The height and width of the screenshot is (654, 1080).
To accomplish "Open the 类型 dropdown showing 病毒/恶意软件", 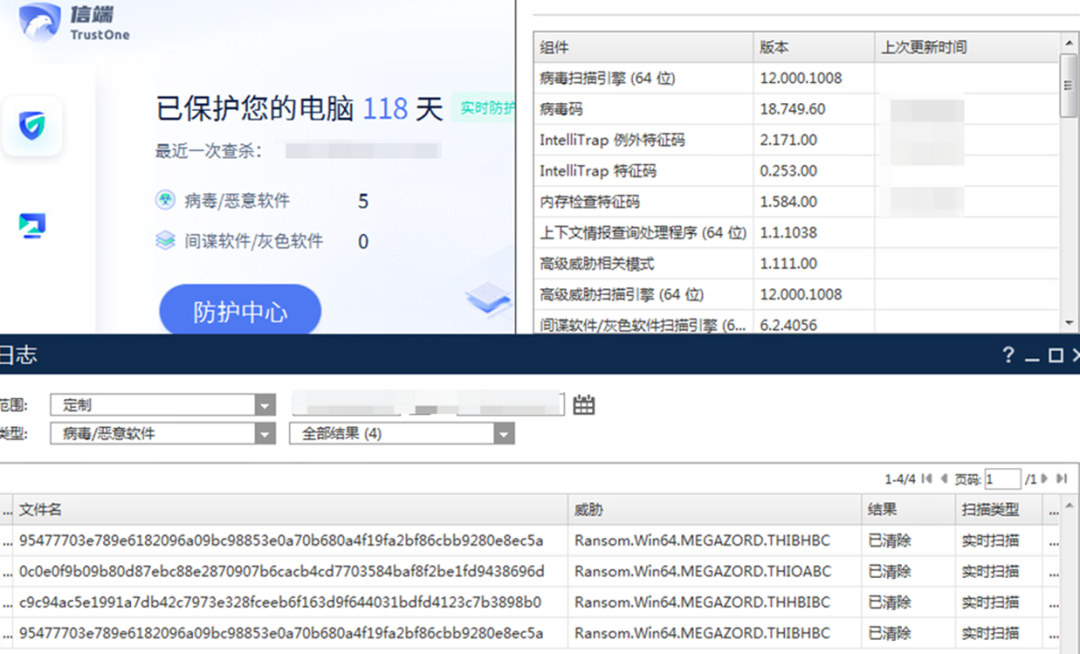I will (160, 433).
